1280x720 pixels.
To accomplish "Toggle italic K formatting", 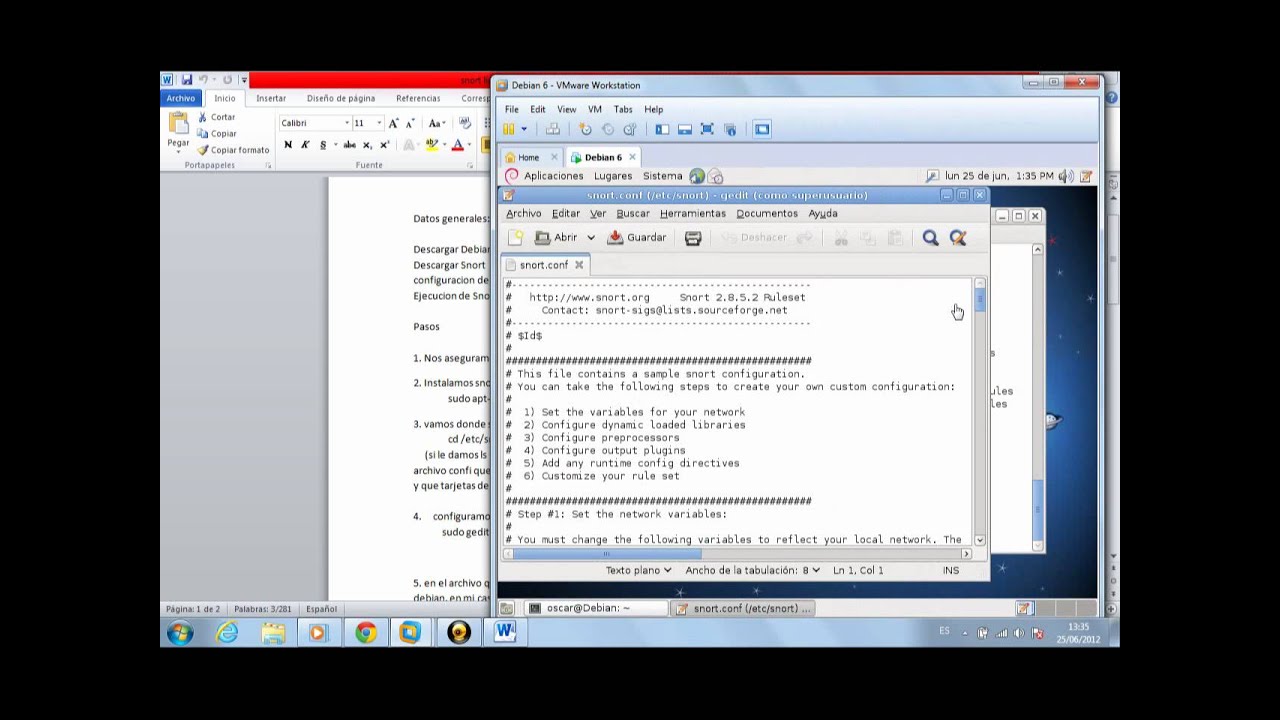I will click(305, 145).
